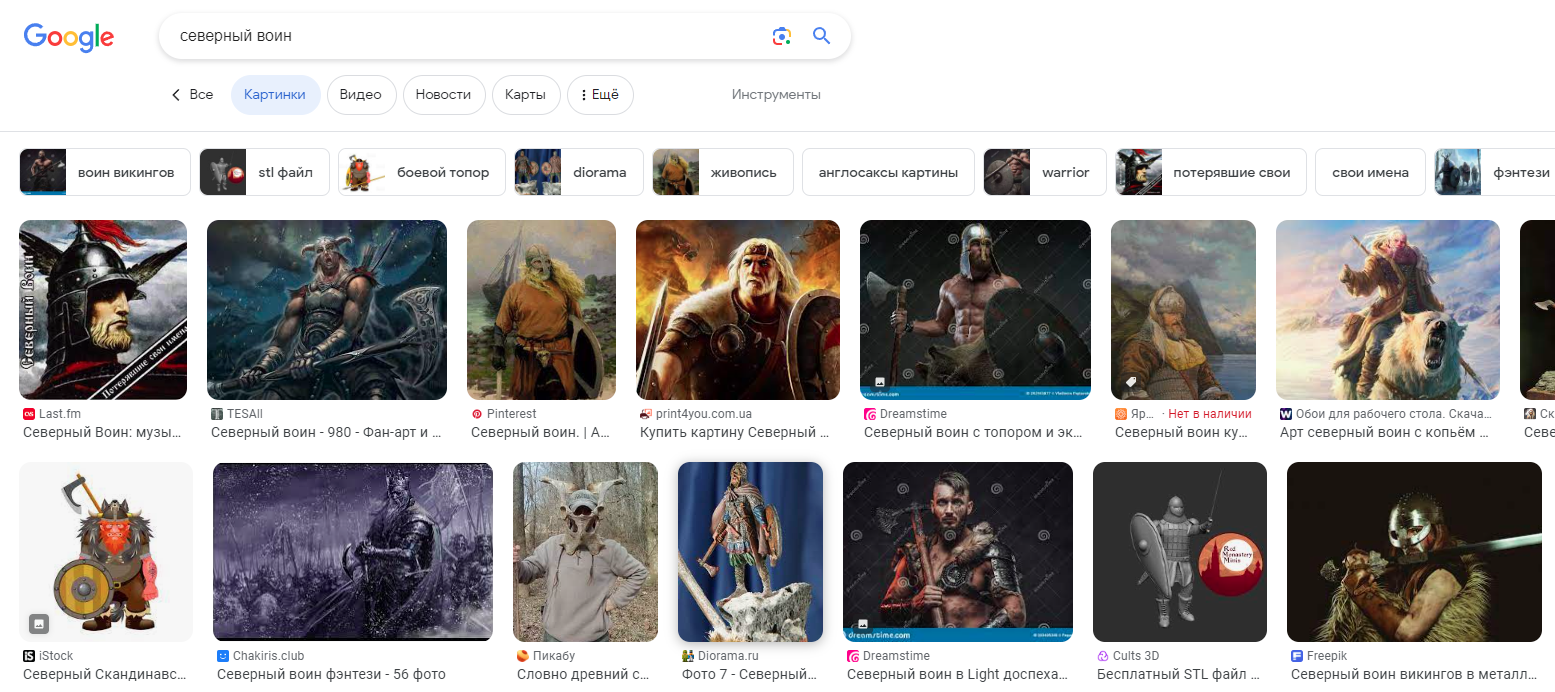Viewport: 1555px width, 692px height.
Task: Open the polar bear warrior thumbnail
Action: point(1387,310)
